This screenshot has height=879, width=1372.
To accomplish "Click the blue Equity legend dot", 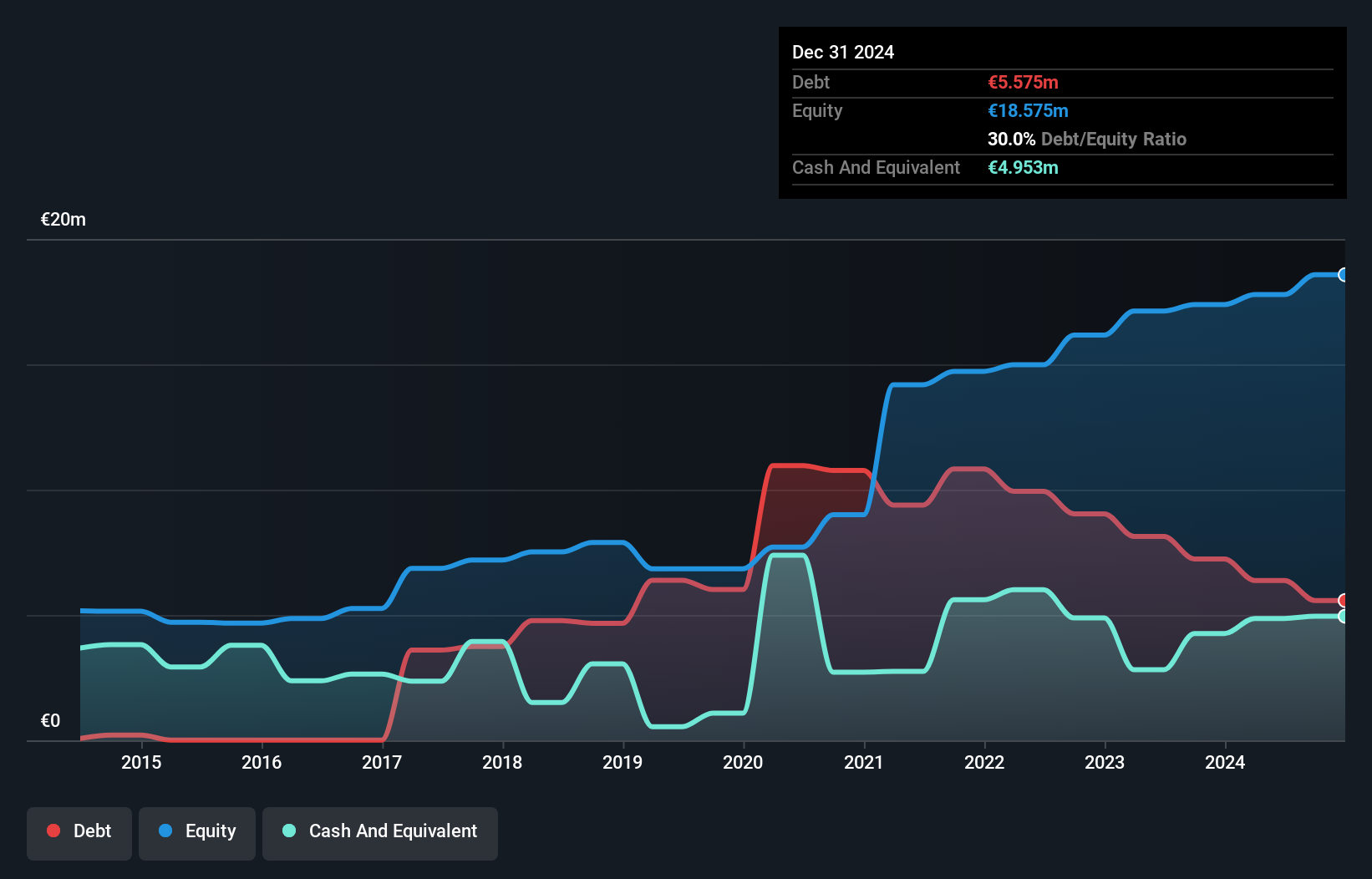I will 165,831.
